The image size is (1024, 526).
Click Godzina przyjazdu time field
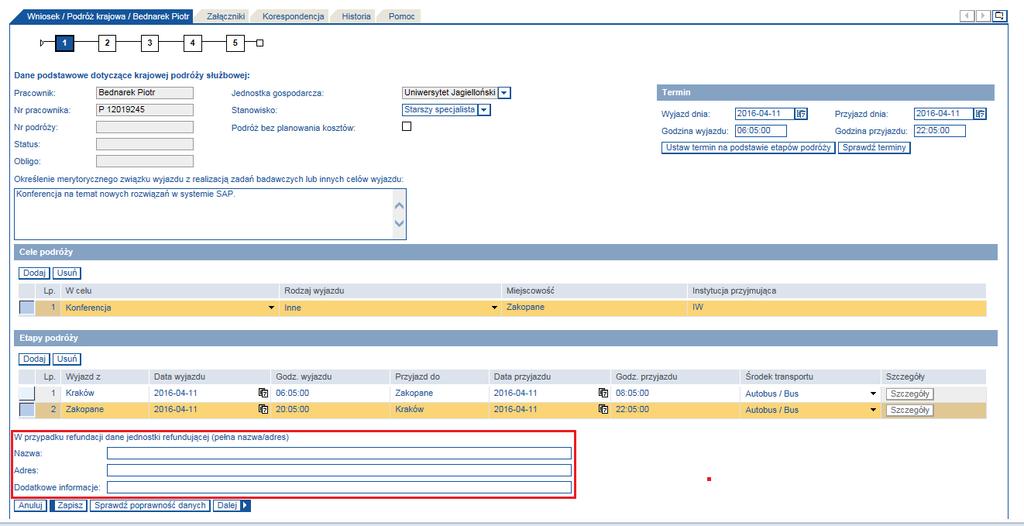(x=939, y=131)
